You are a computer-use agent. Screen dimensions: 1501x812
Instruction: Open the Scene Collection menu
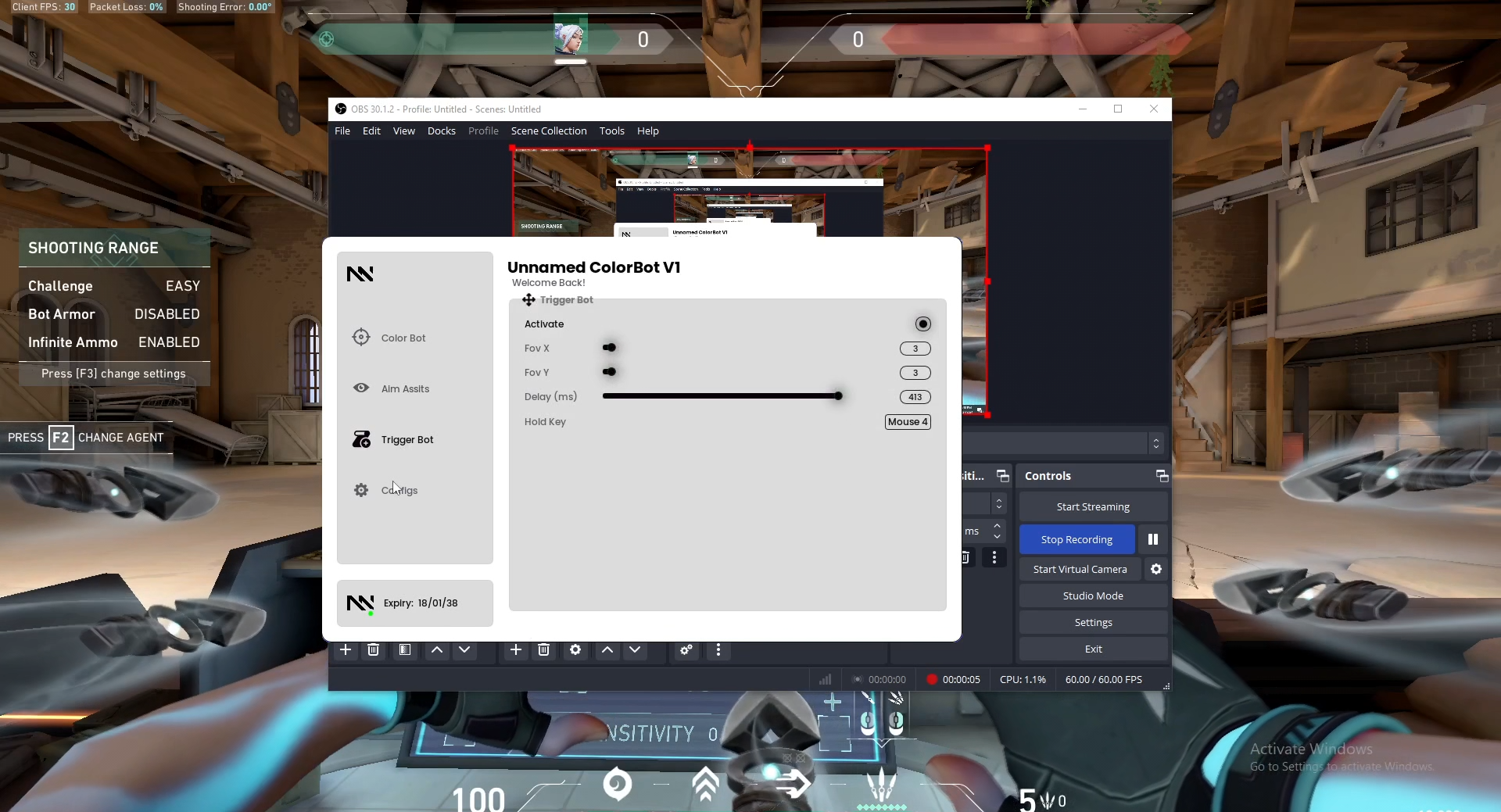tap(549, 131)
